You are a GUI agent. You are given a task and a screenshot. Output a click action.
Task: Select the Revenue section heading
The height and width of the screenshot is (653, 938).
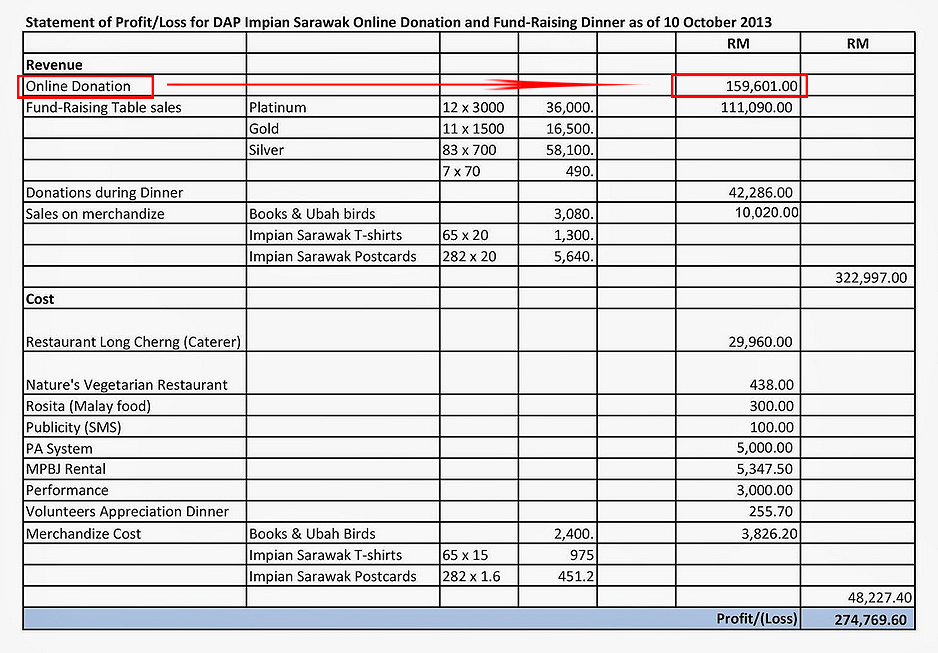click(54, 65)
